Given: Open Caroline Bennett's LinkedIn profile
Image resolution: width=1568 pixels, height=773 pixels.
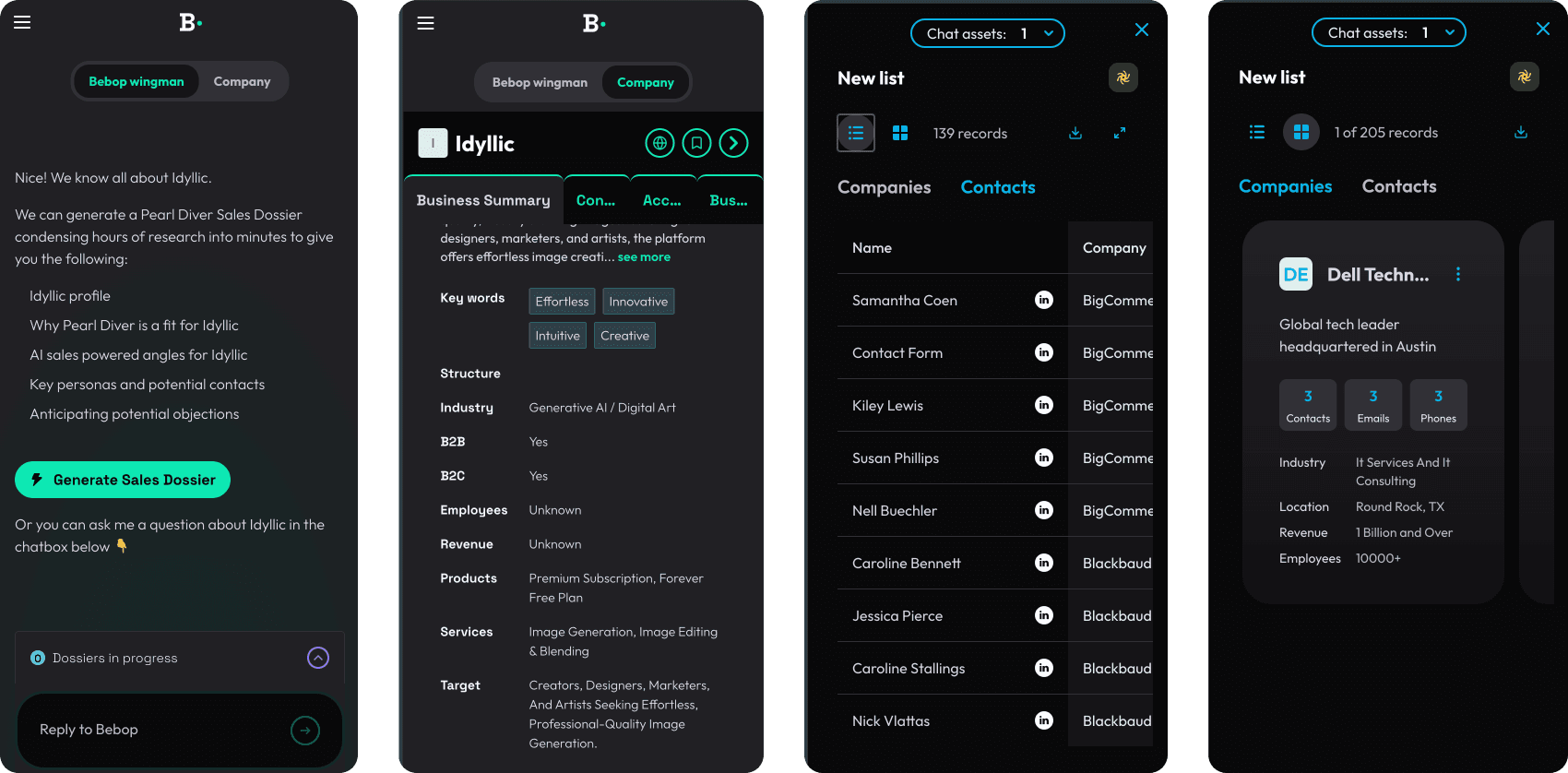Looking at the screenshot, I should pos(1044,563).
